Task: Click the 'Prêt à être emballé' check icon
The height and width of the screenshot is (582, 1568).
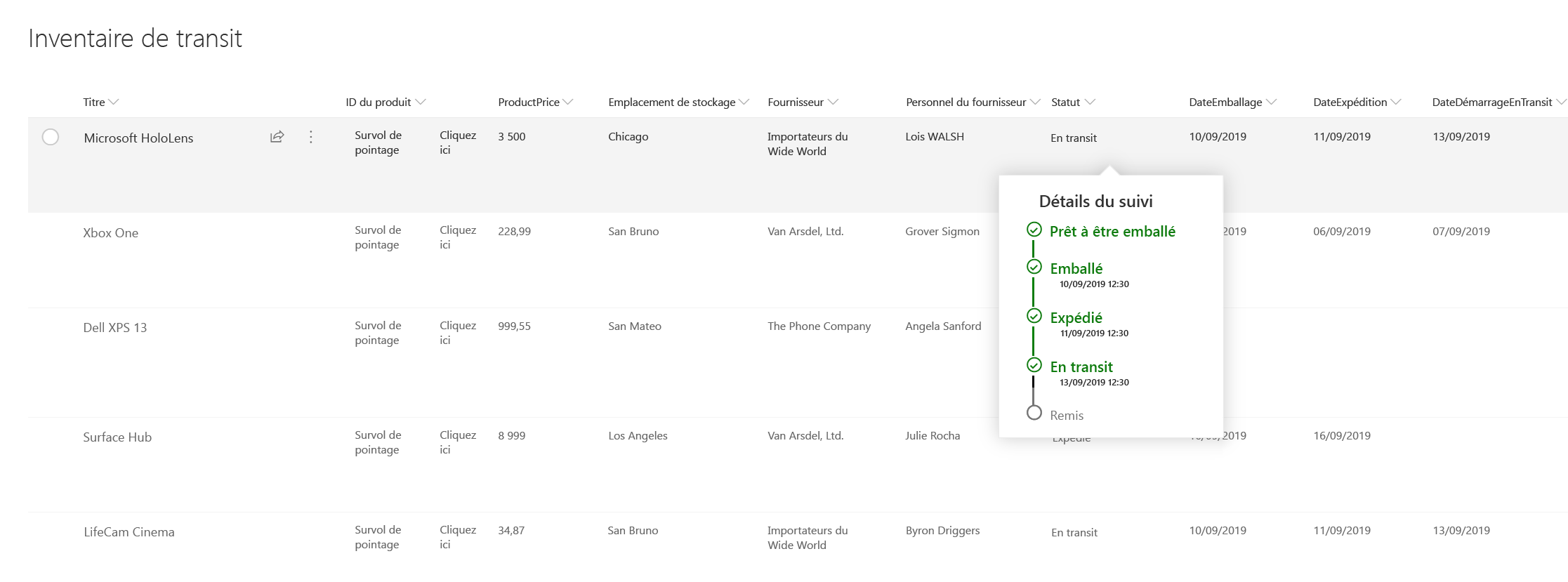Action: 1034,230
